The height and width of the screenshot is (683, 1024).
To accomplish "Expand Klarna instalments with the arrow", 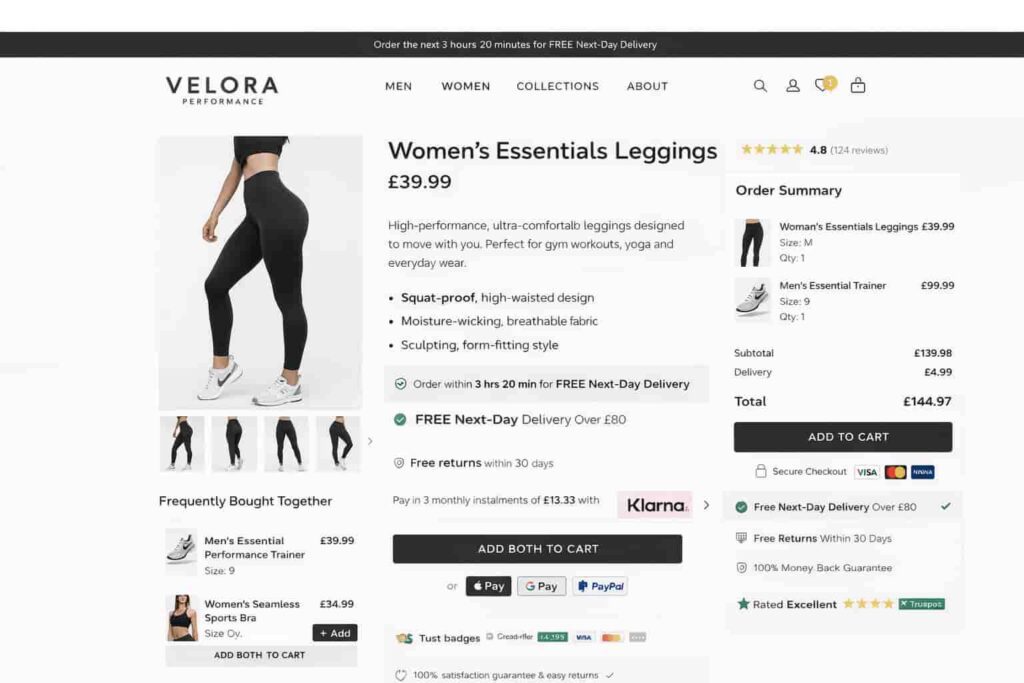I will coord(707,505).
